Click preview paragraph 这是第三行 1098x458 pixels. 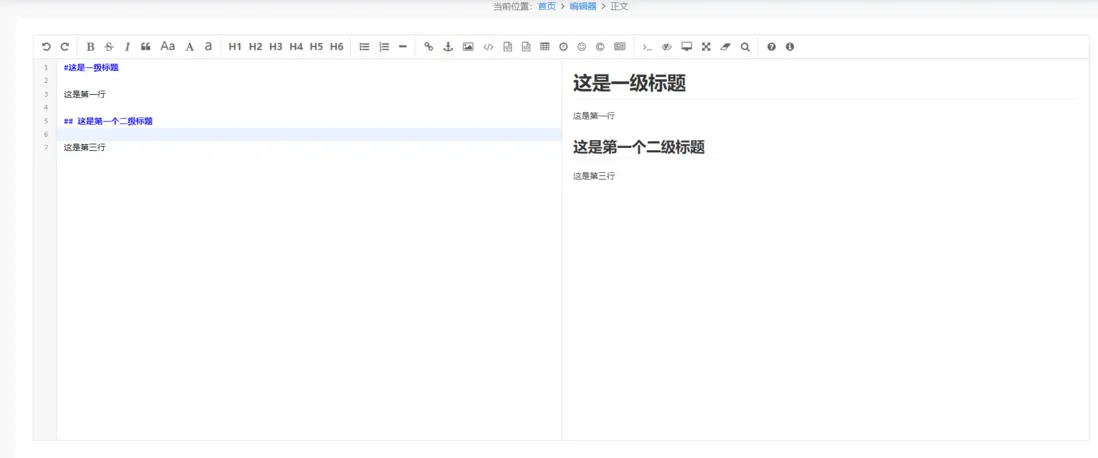(594, 176)
